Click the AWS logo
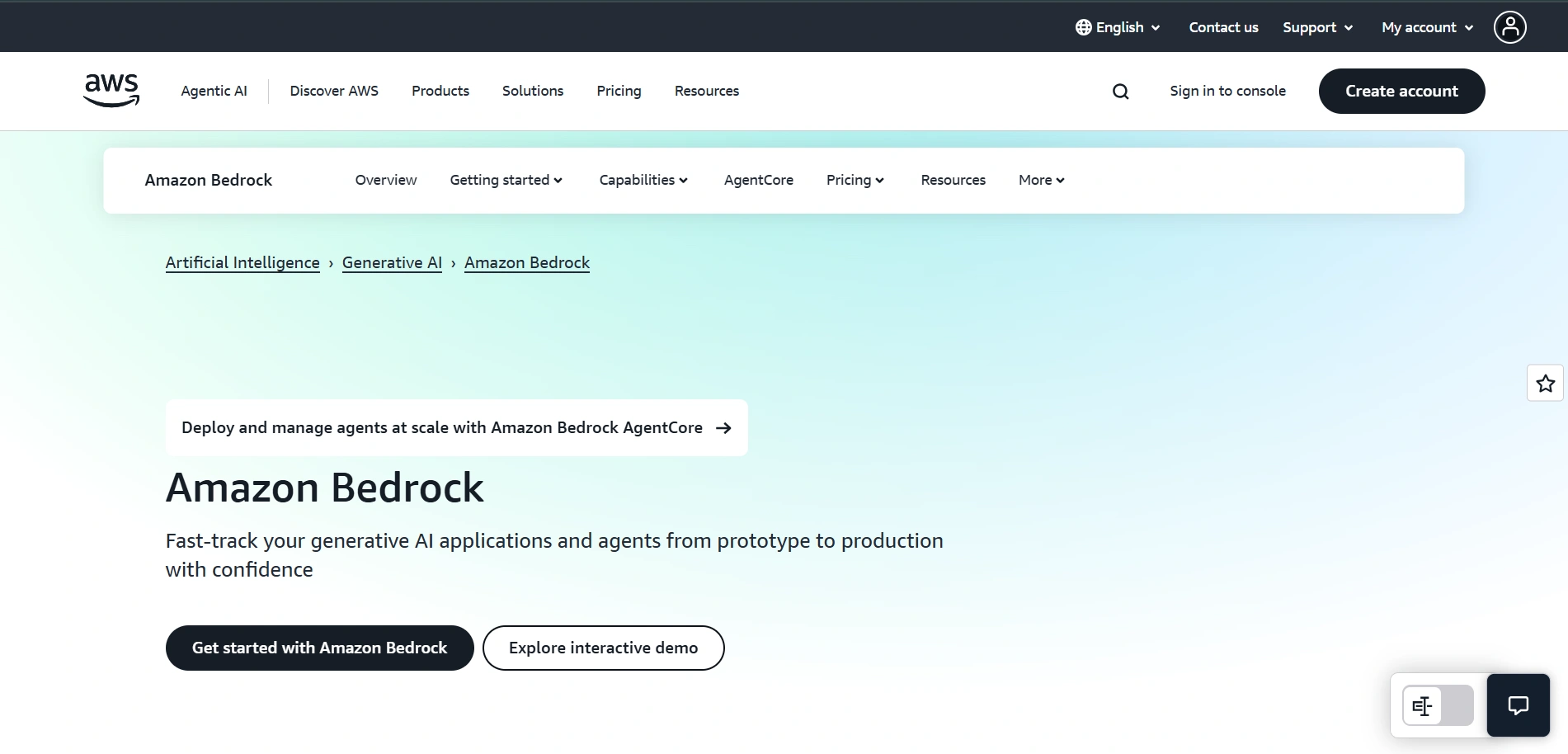The image size is (1568, 754). point(111,91)
